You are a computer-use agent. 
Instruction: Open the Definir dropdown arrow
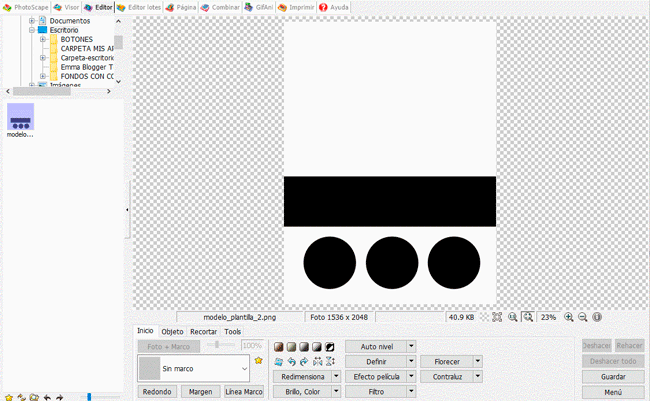click(x=411, y=362)
